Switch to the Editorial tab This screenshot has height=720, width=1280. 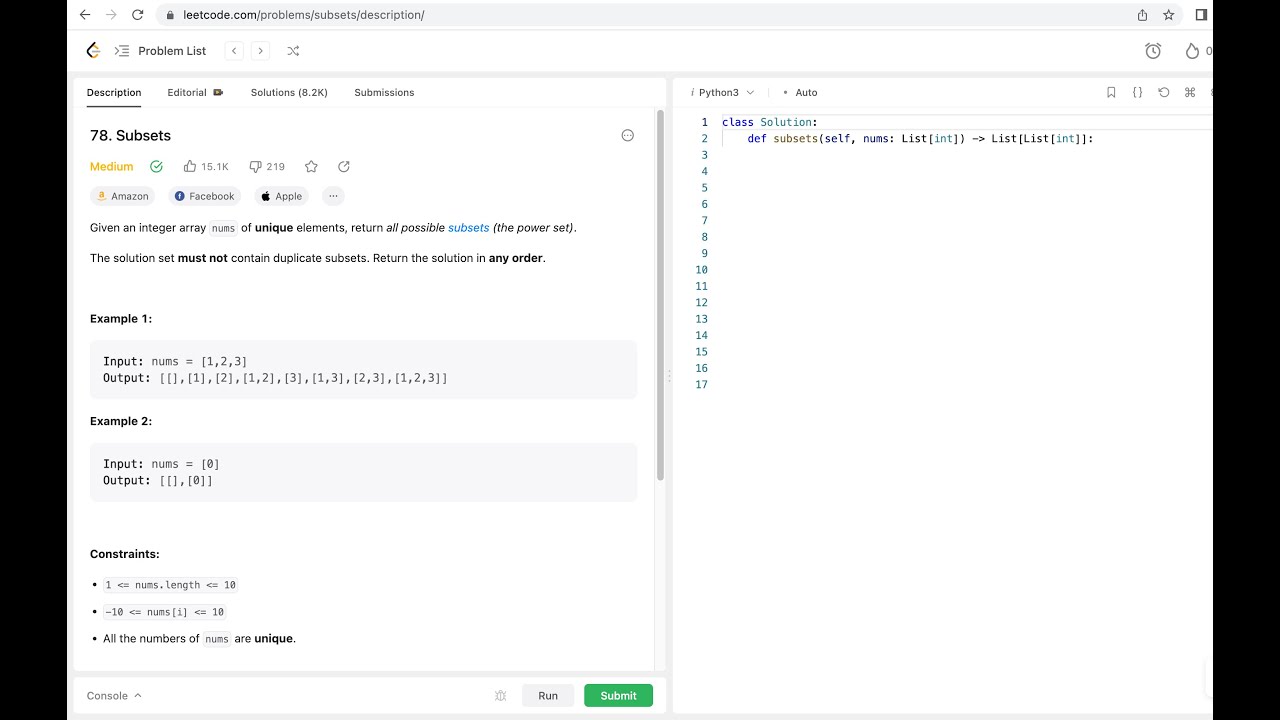coord(195,92)
